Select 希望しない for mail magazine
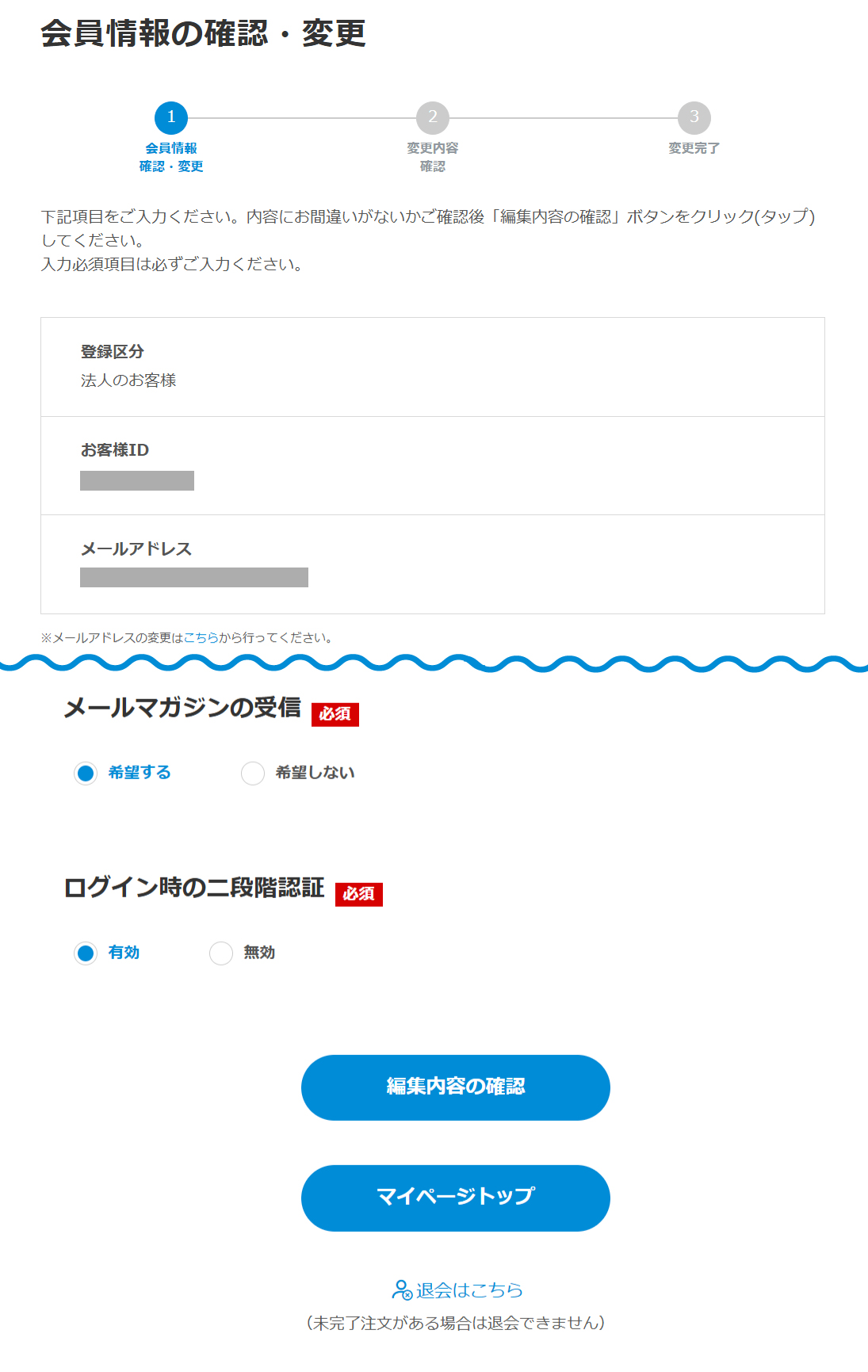 coord(253,773)
